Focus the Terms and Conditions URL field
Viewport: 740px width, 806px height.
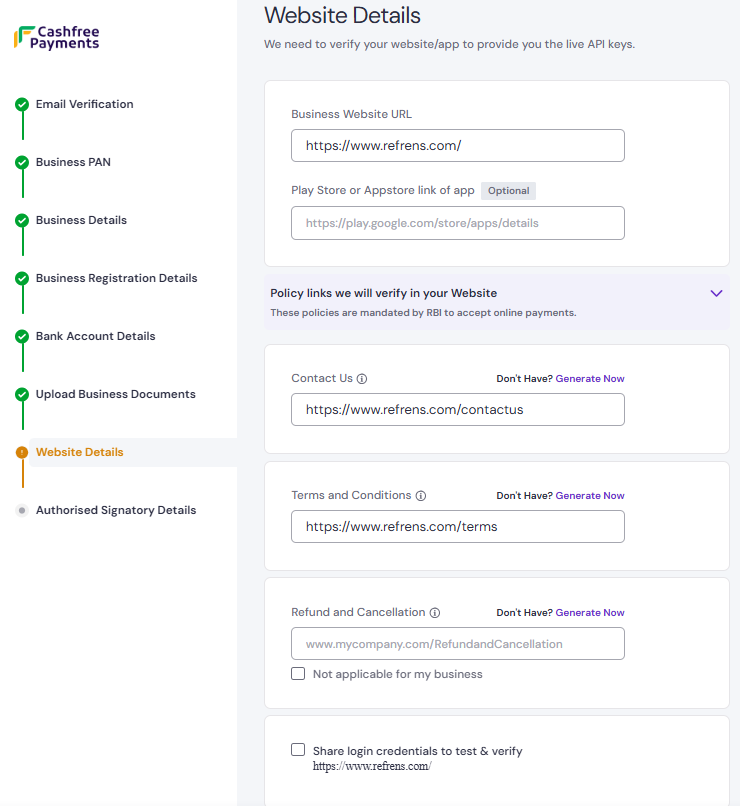click(458, 526)
